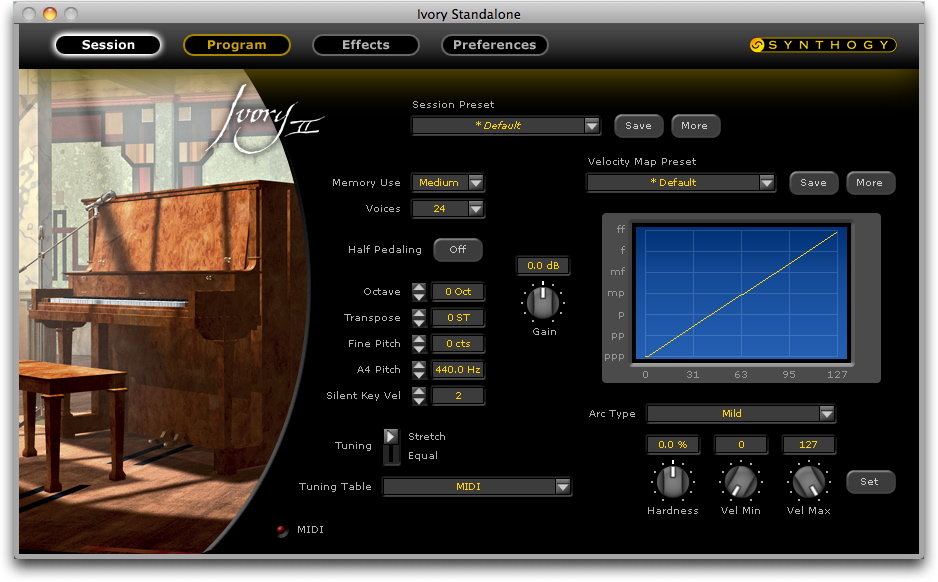
Task: Click the Octave stepper arrows
Action: point(418,292)
